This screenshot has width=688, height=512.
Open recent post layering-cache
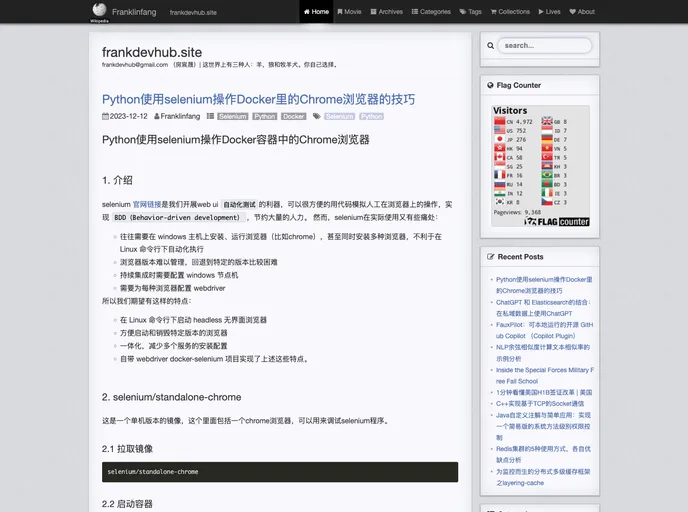tap(543, 477)
